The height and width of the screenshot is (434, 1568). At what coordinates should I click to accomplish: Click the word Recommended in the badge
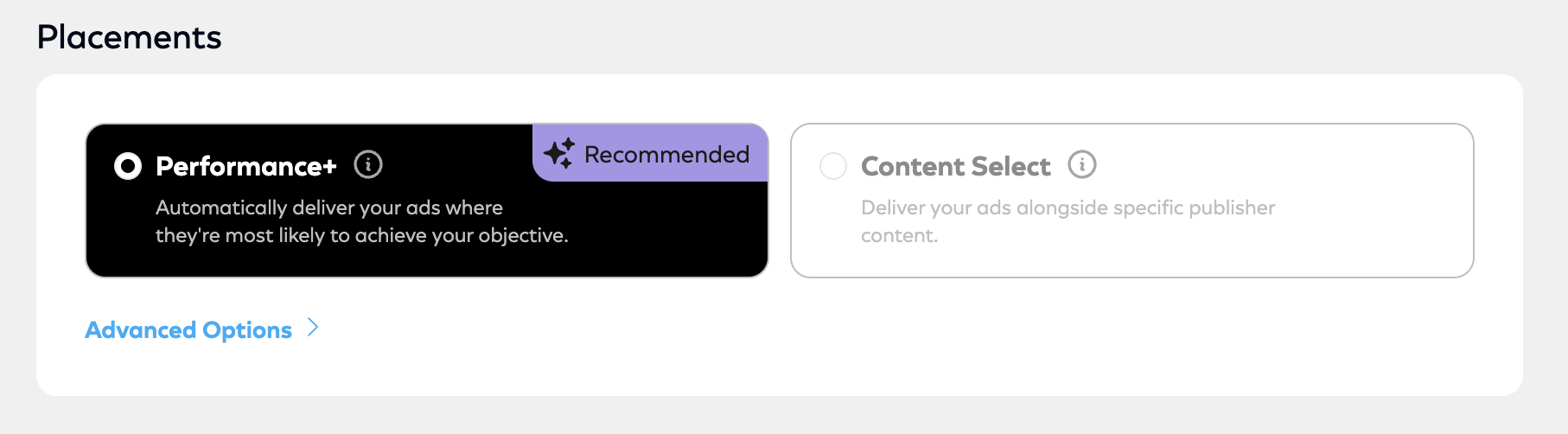tap(666, 154)
